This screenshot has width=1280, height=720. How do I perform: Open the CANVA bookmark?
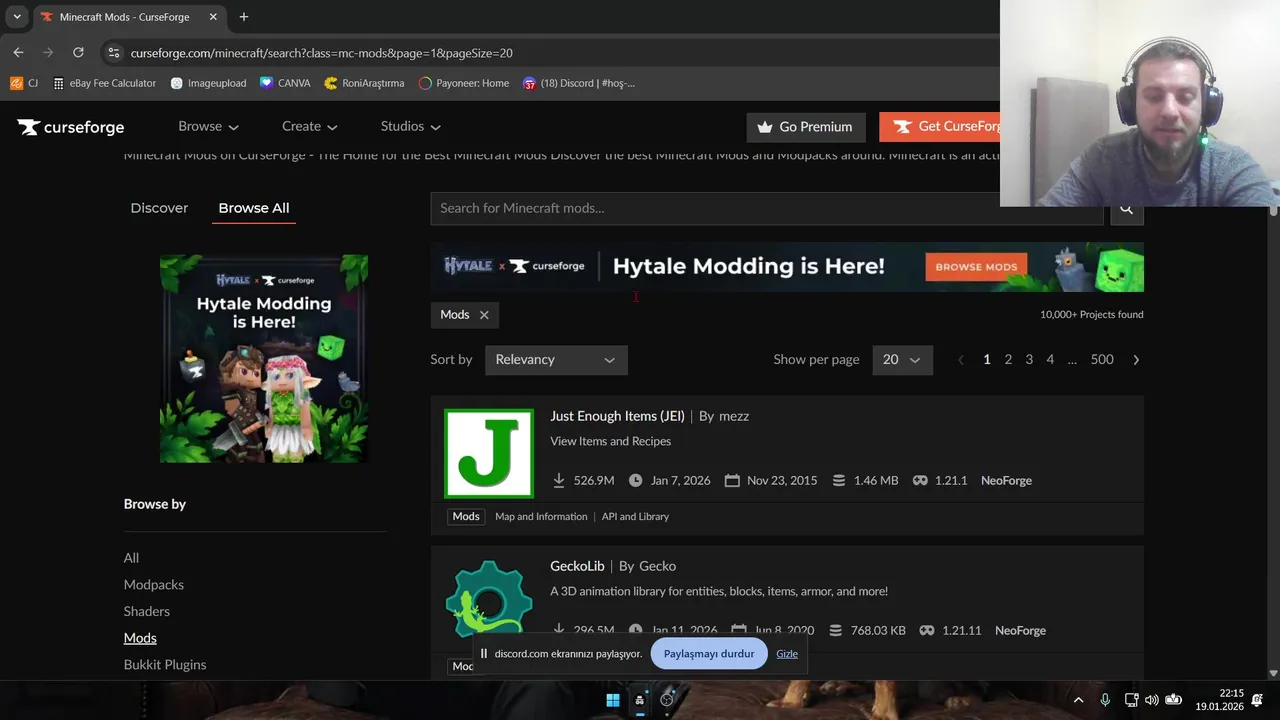285,83
